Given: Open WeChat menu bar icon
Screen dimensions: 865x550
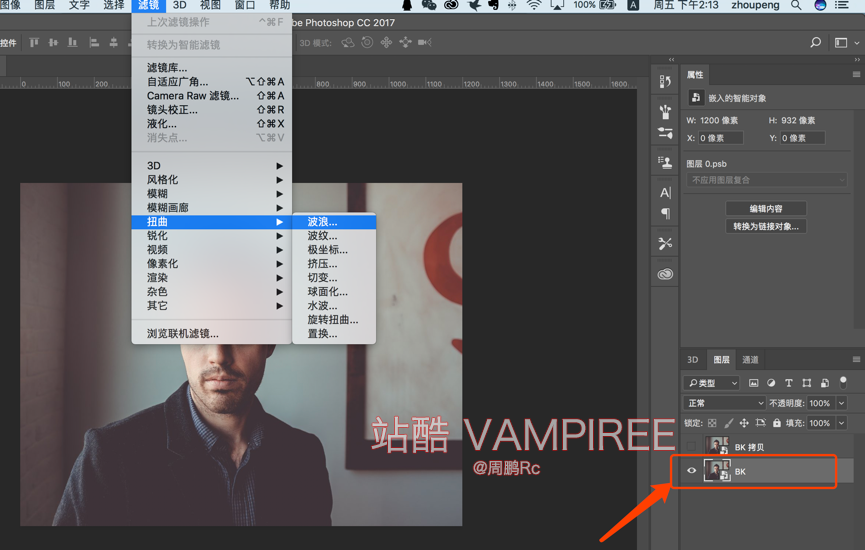Looking at the screenshot, I should pyautogui.click(x=429, y=5).
